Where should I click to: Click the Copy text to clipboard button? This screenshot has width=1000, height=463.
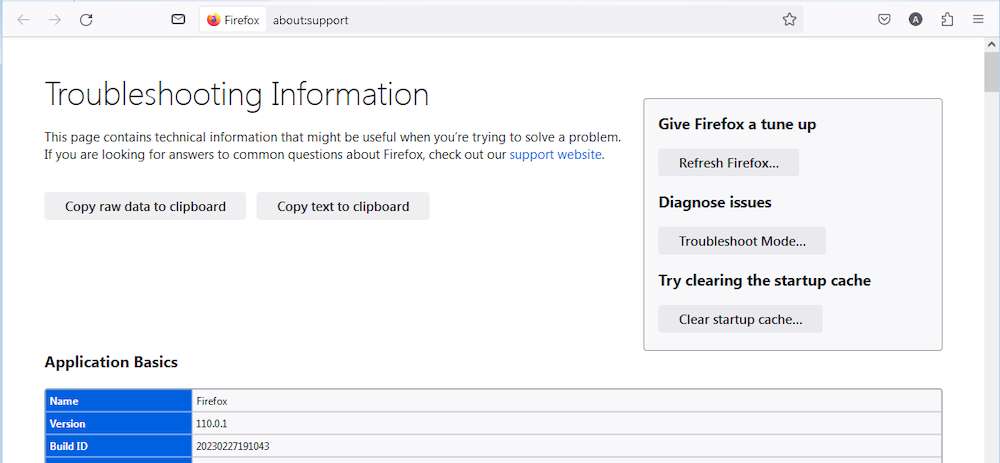(343, 206)
